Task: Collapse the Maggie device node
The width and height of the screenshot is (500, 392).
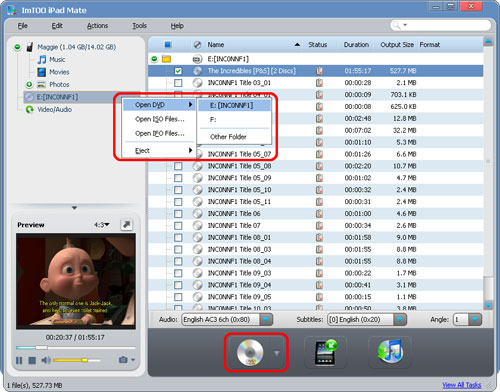Action: coord(17,47)
